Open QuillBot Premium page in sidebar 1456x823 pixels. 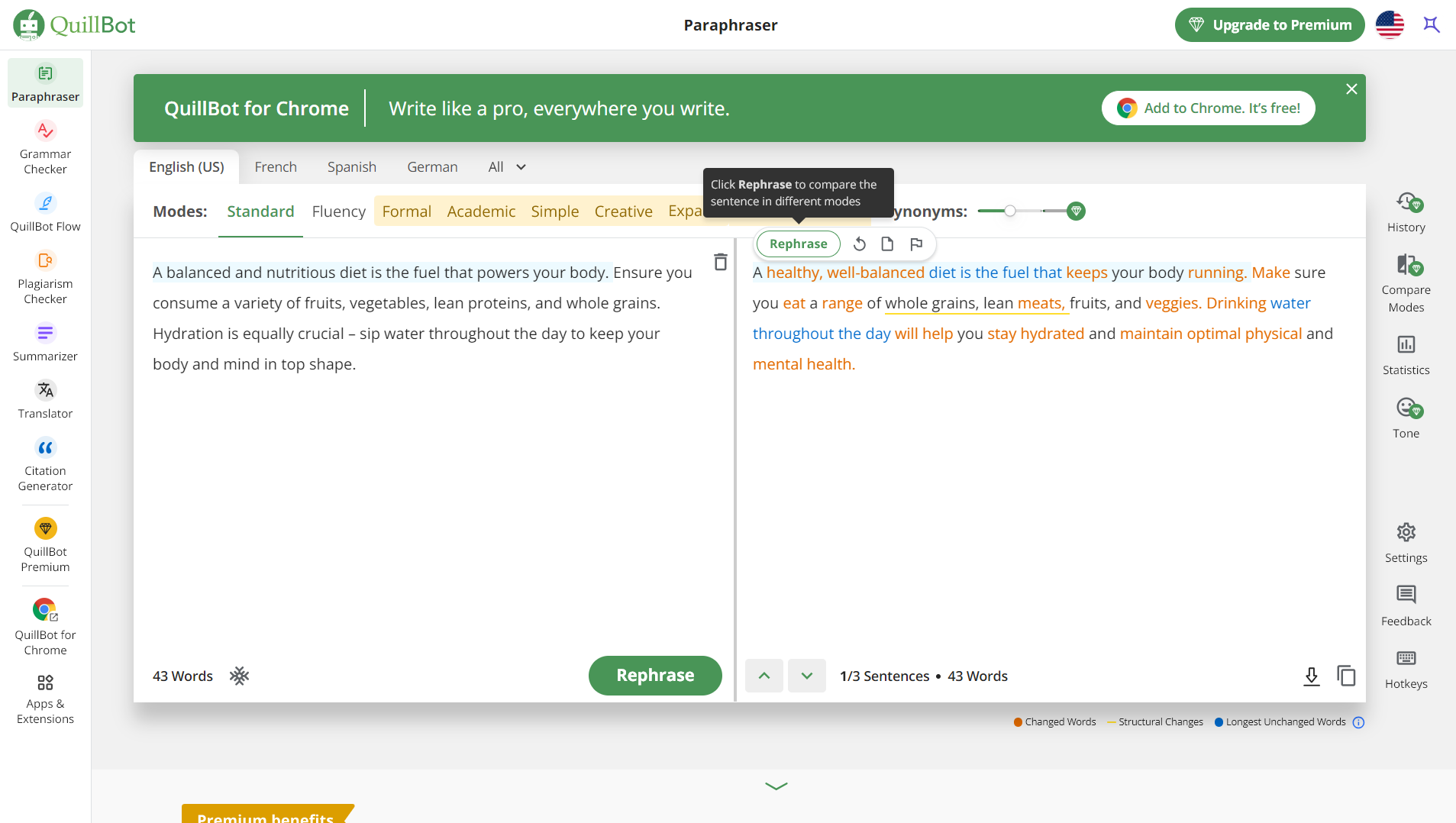pos(45,546)
